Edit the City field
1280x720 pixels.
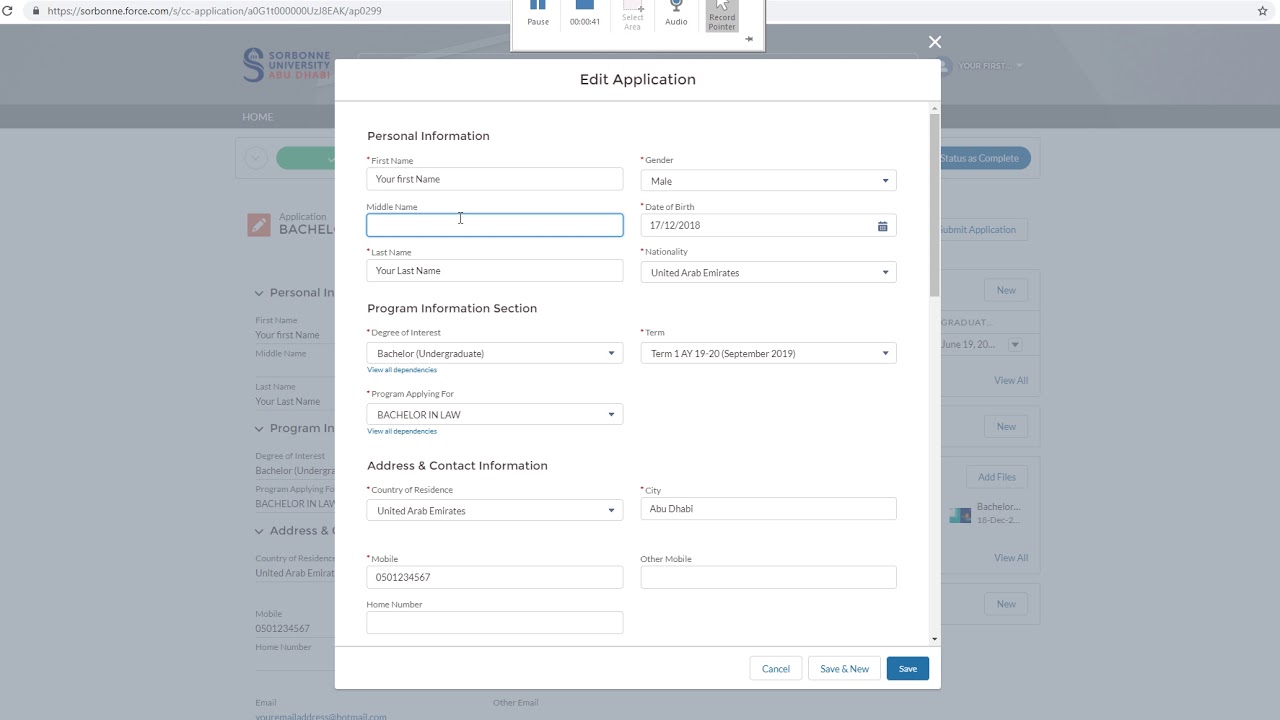click(768, 509)
